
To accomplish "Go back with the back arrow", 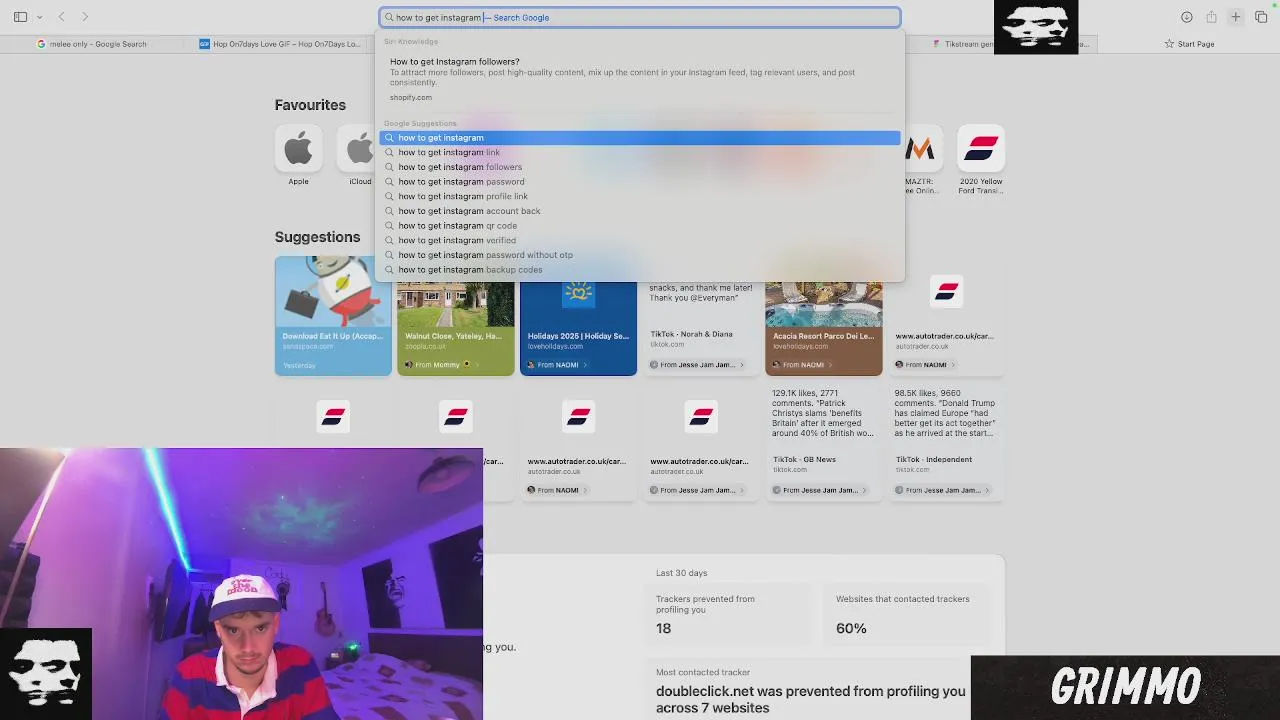I will coord(62,17).
